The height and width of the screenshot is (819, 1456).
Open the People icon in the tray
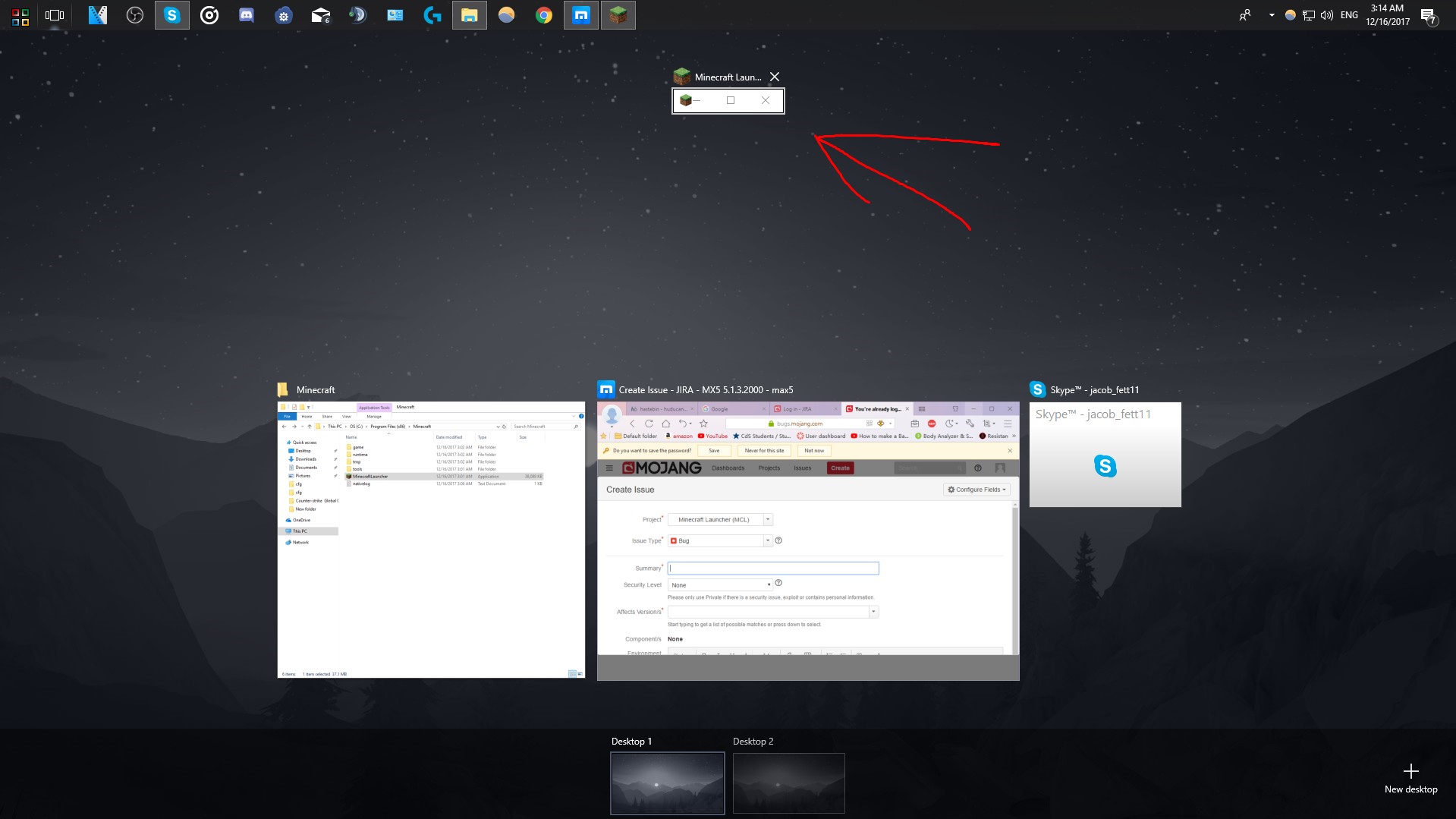pos(1245,15)
